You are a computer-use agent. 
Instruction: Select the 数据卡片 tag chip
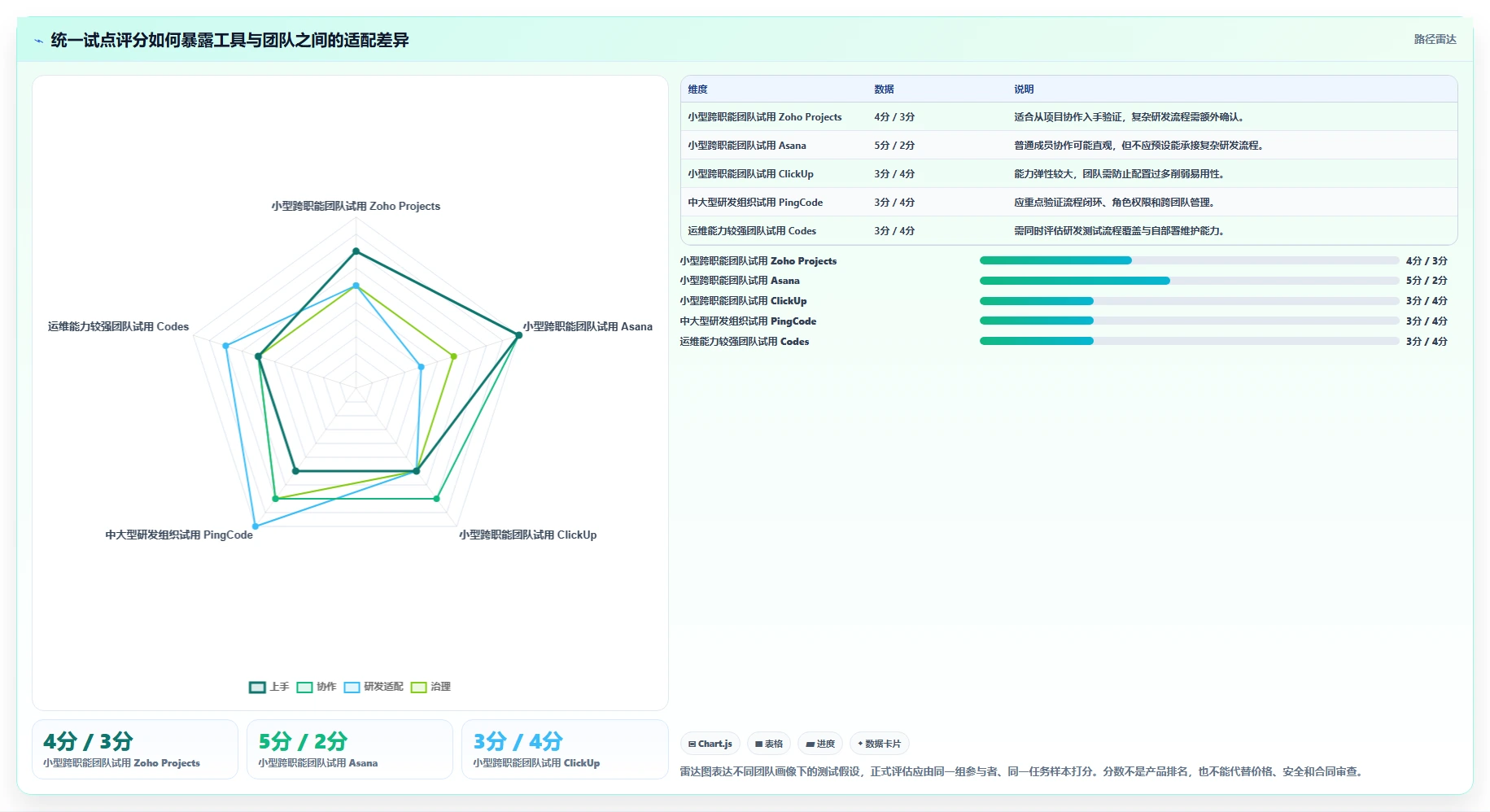tap(879, 744)
